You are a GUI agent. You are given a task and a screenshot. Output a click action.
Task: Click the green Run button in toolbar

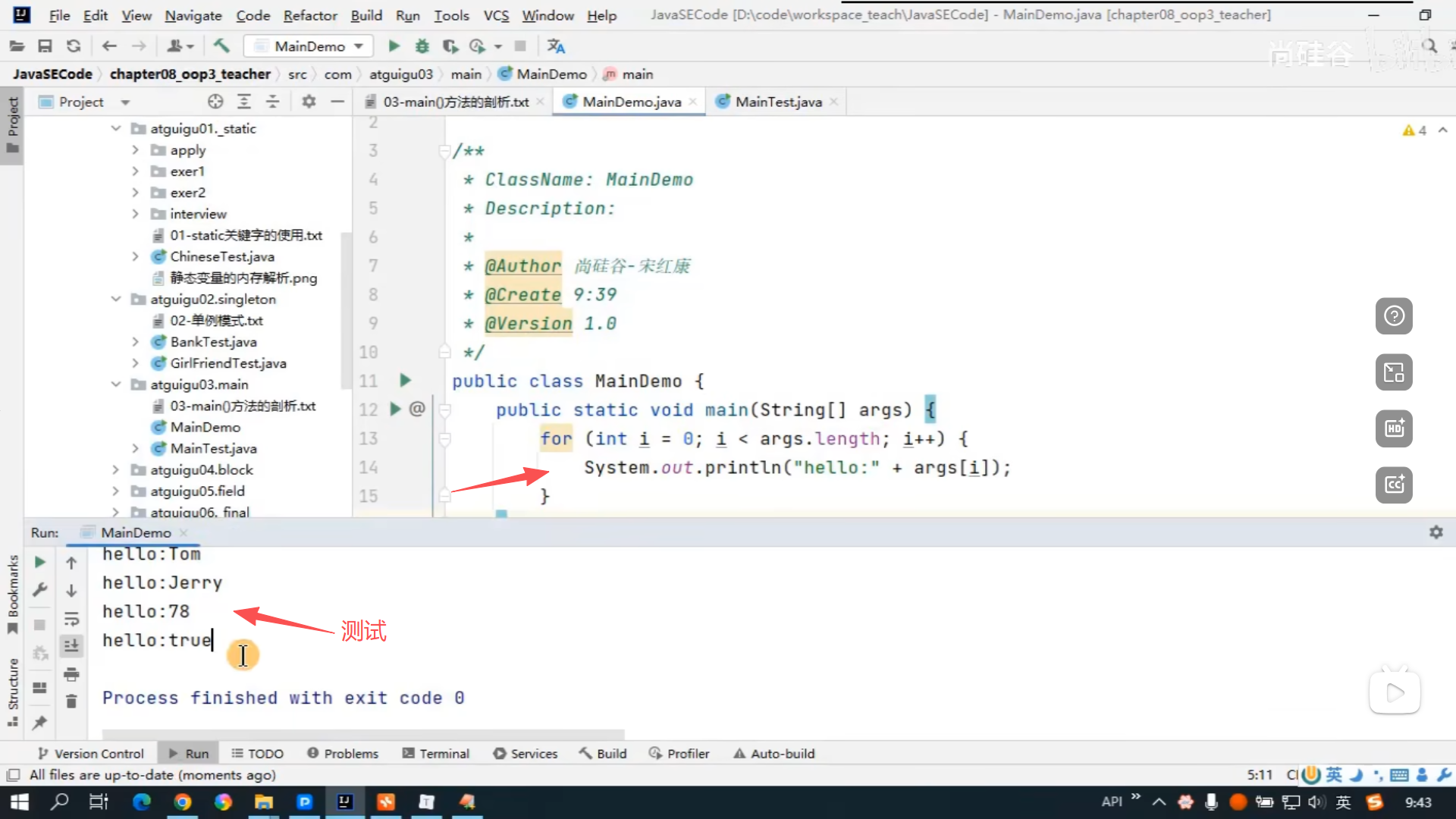[x=394, y=46]
